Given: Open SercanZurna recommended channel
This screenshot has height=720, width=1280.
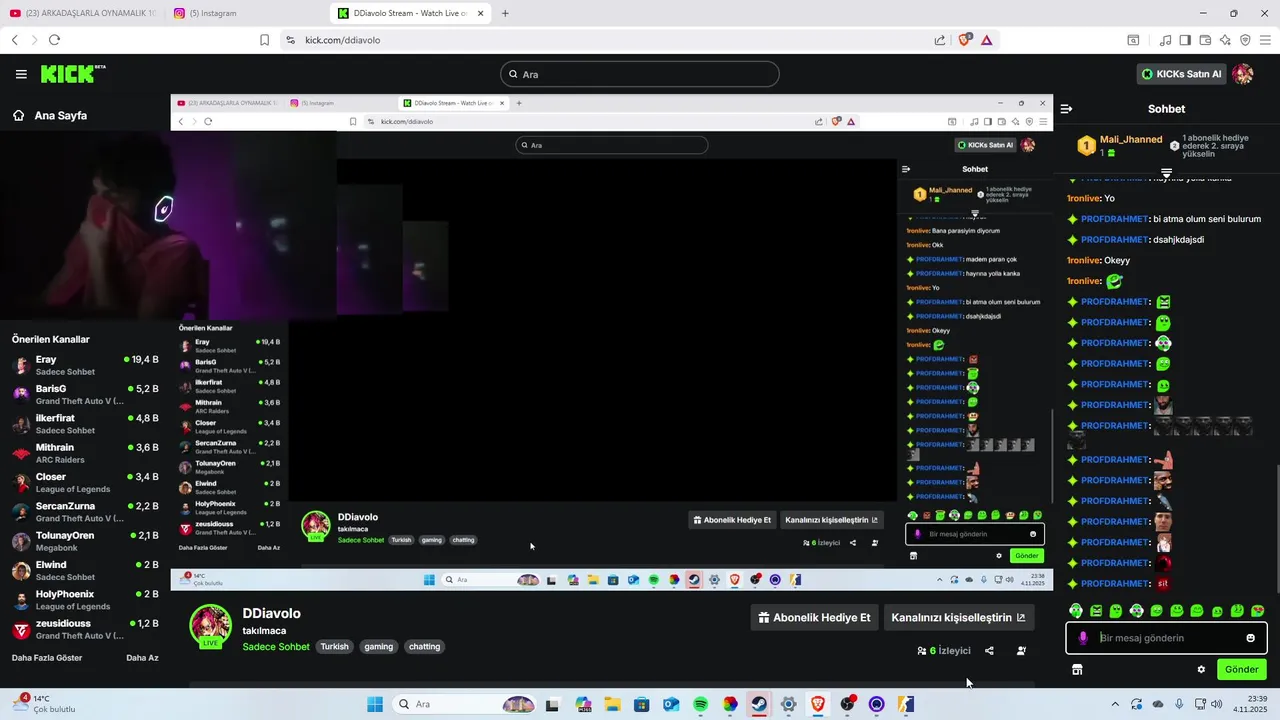Looking at the screenshot, I should pos(85,512).
